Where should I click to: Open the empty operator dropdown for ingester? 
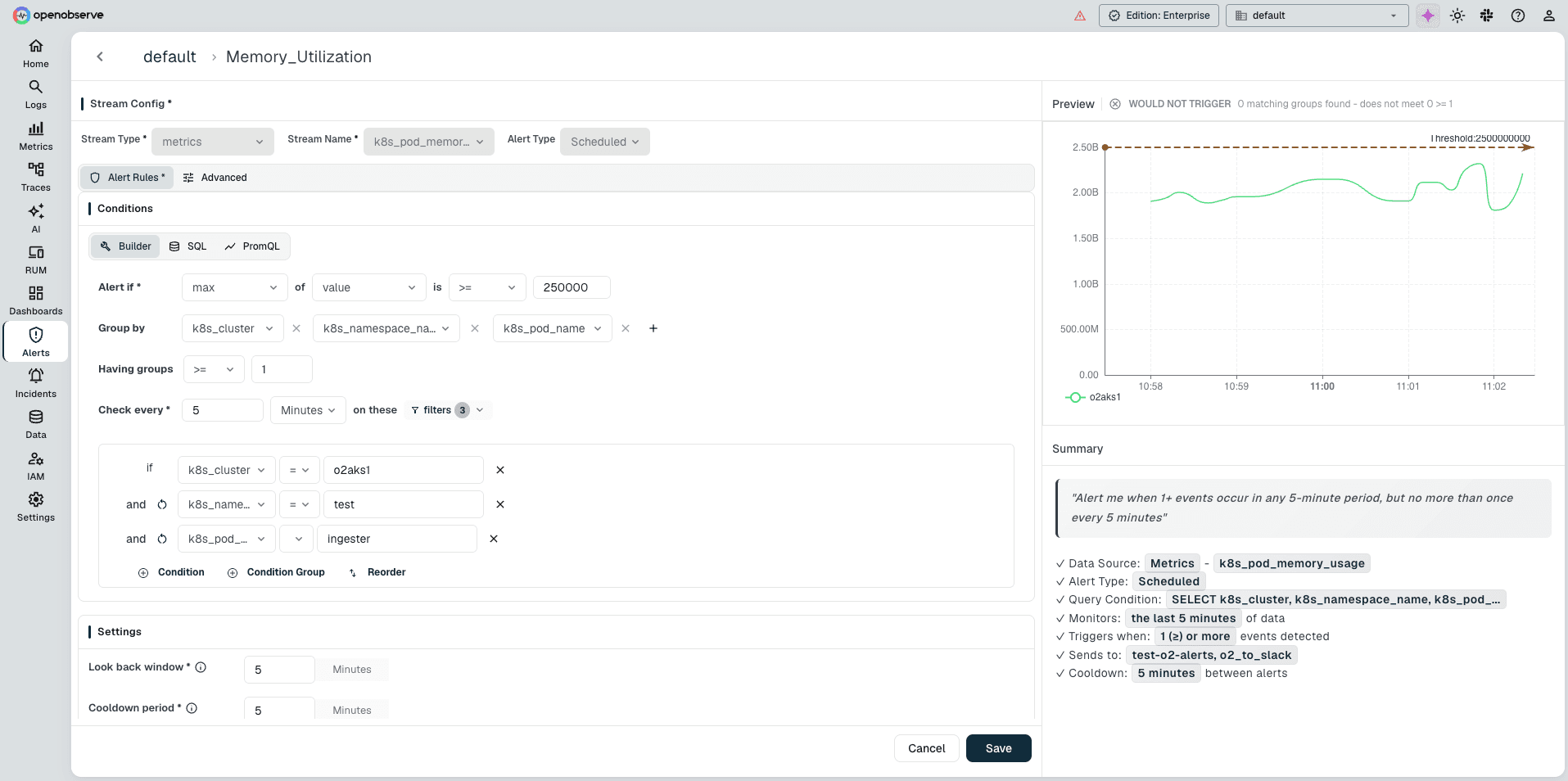click(296, 539)
